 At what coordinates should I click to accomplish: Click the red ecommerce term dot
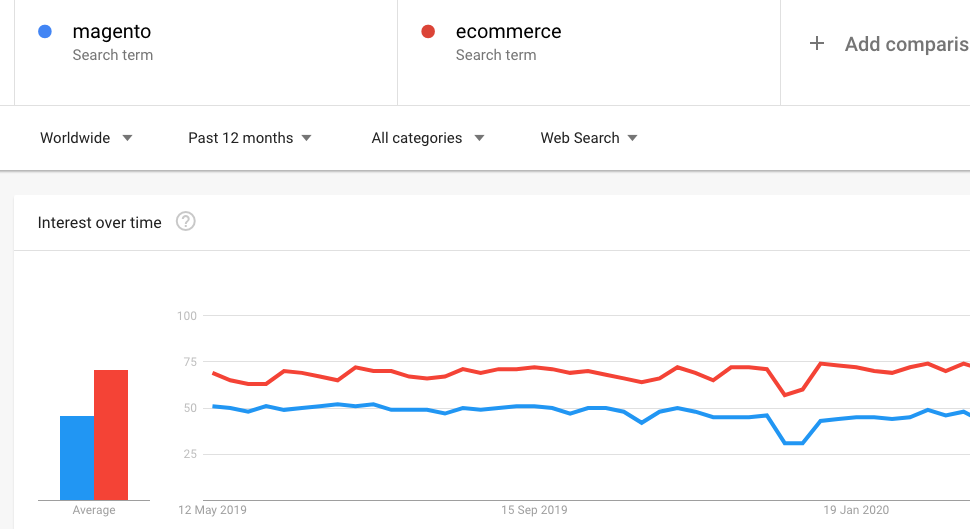(x=428, y=32)
